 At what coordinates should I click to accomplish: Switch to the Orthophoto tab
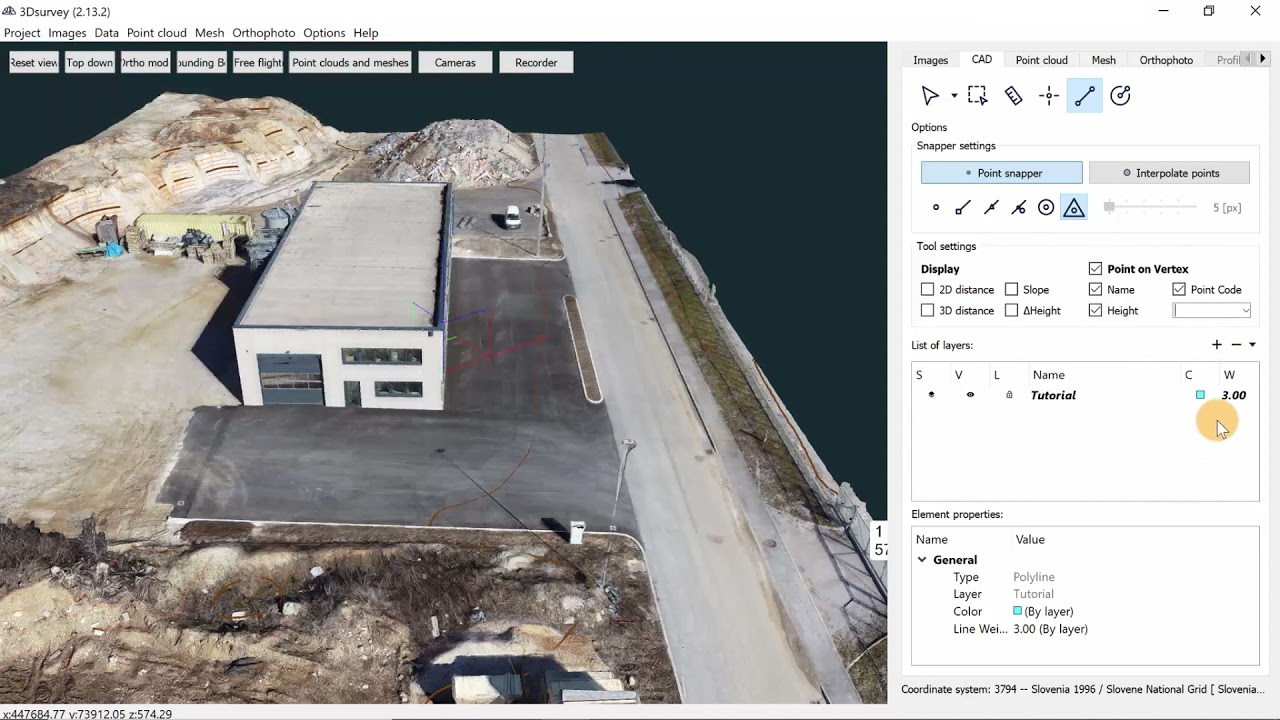[x=1166, y=60]
